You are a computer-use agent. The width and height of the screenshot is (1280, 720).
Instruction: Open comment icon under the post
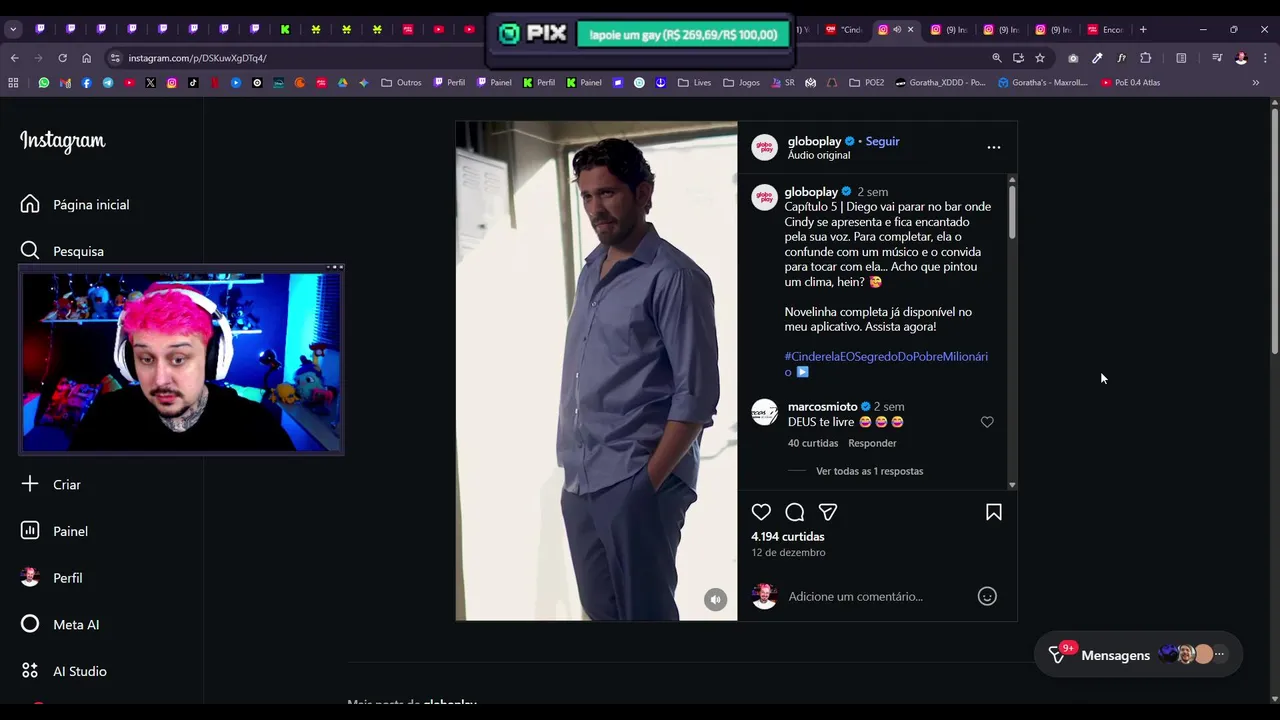795,512
